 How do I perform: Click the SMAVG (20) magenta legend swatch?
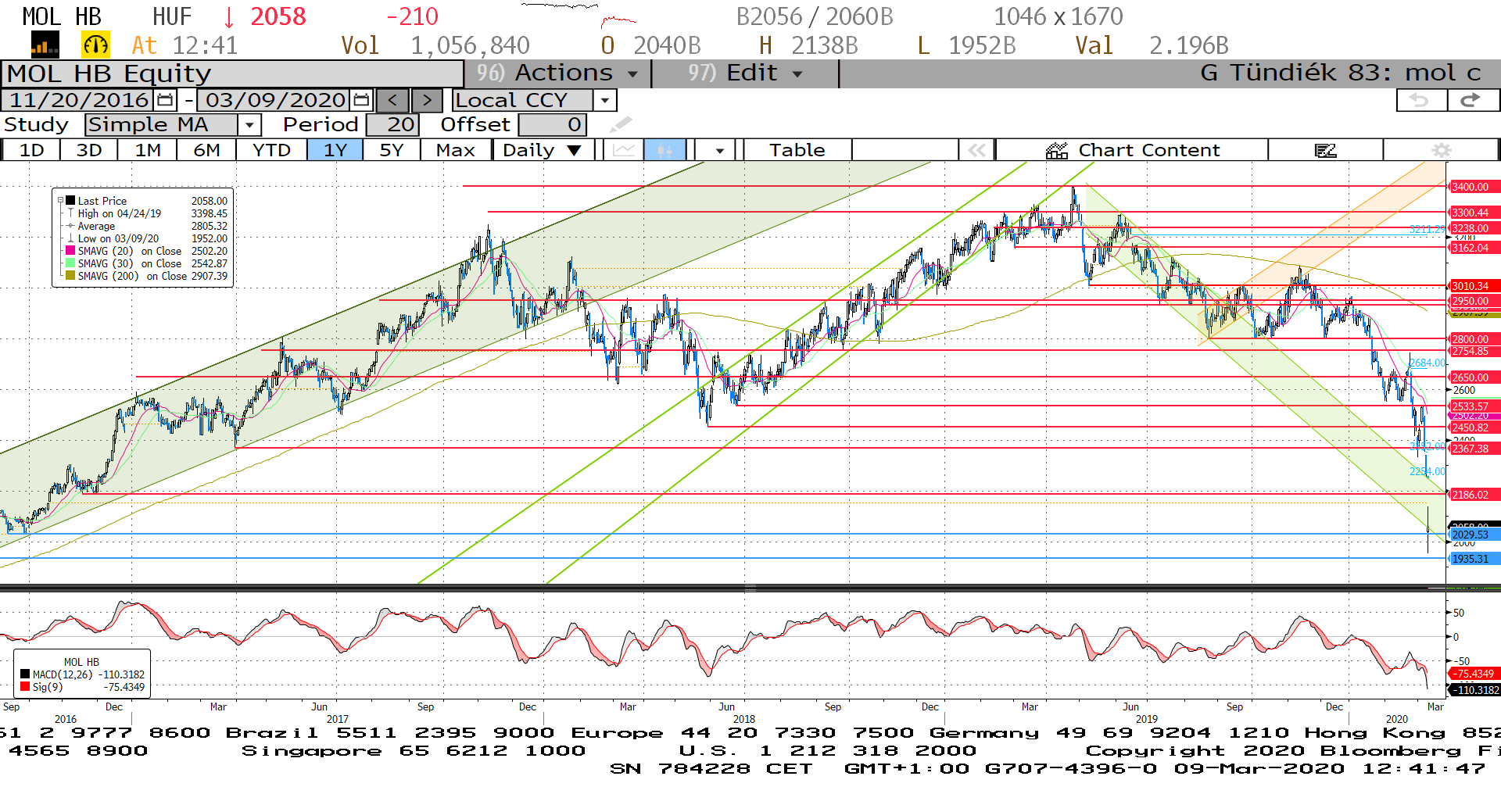70,251
